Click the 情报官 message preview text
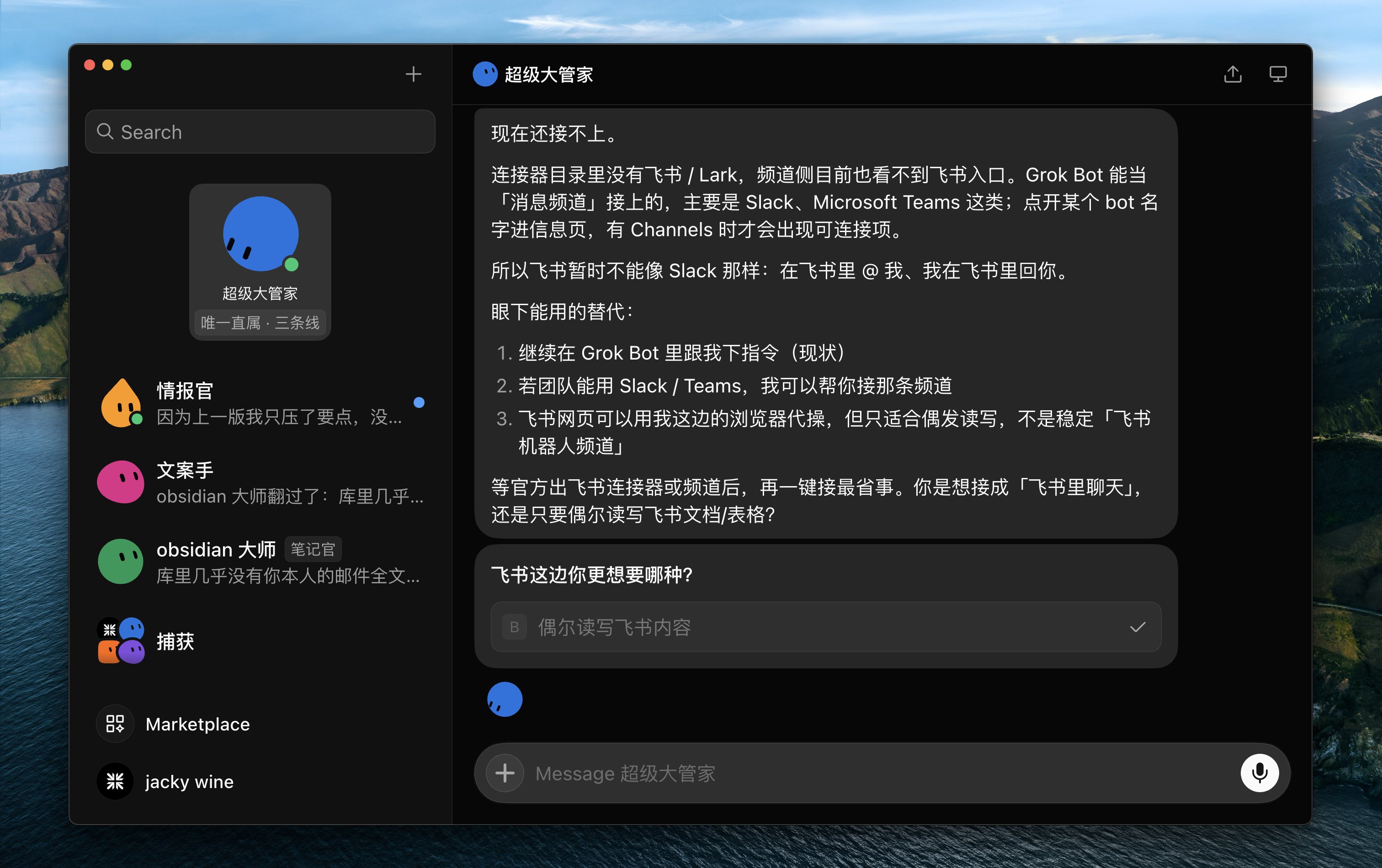Screen dimensions: 1382x868 click(279, 417)
